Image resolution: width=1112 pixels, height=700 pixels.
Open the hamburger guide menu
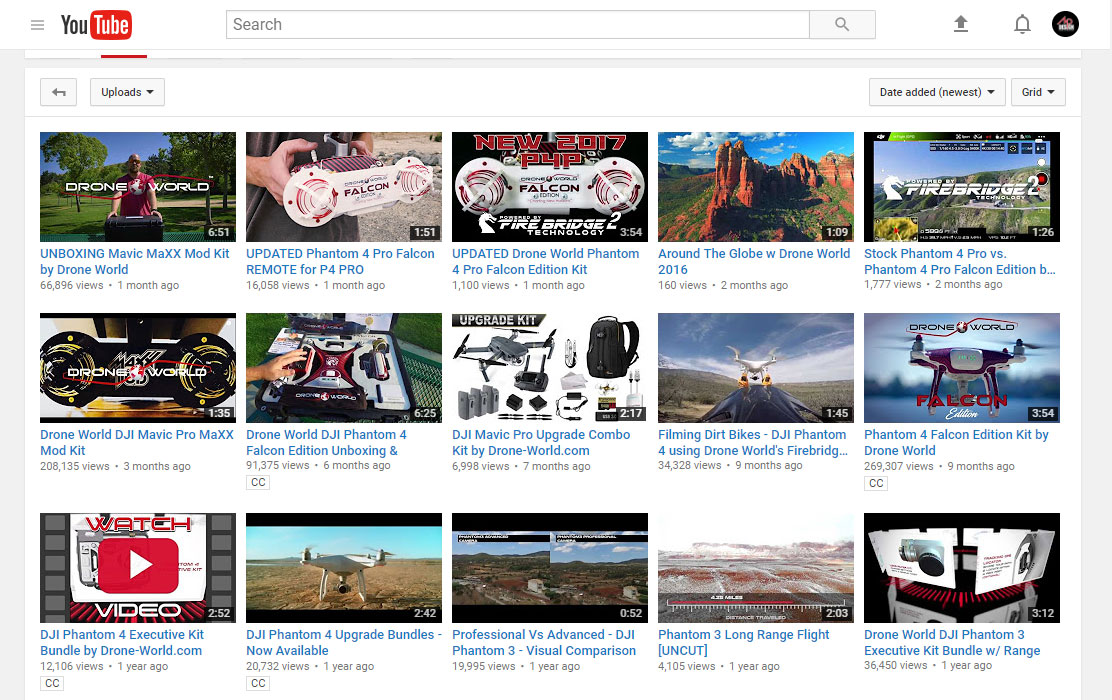click(38, 25)
